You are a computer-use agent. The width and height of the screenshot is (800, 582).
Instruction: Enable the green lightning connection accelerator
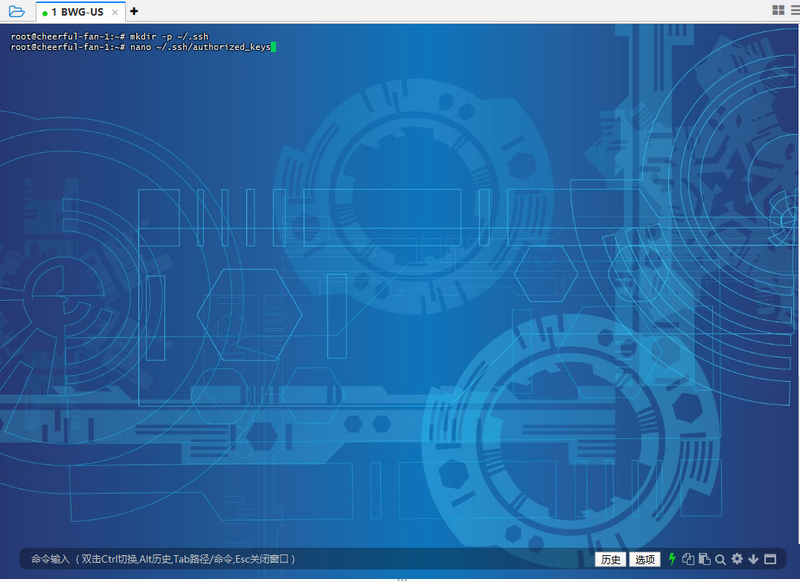(672, 559)
